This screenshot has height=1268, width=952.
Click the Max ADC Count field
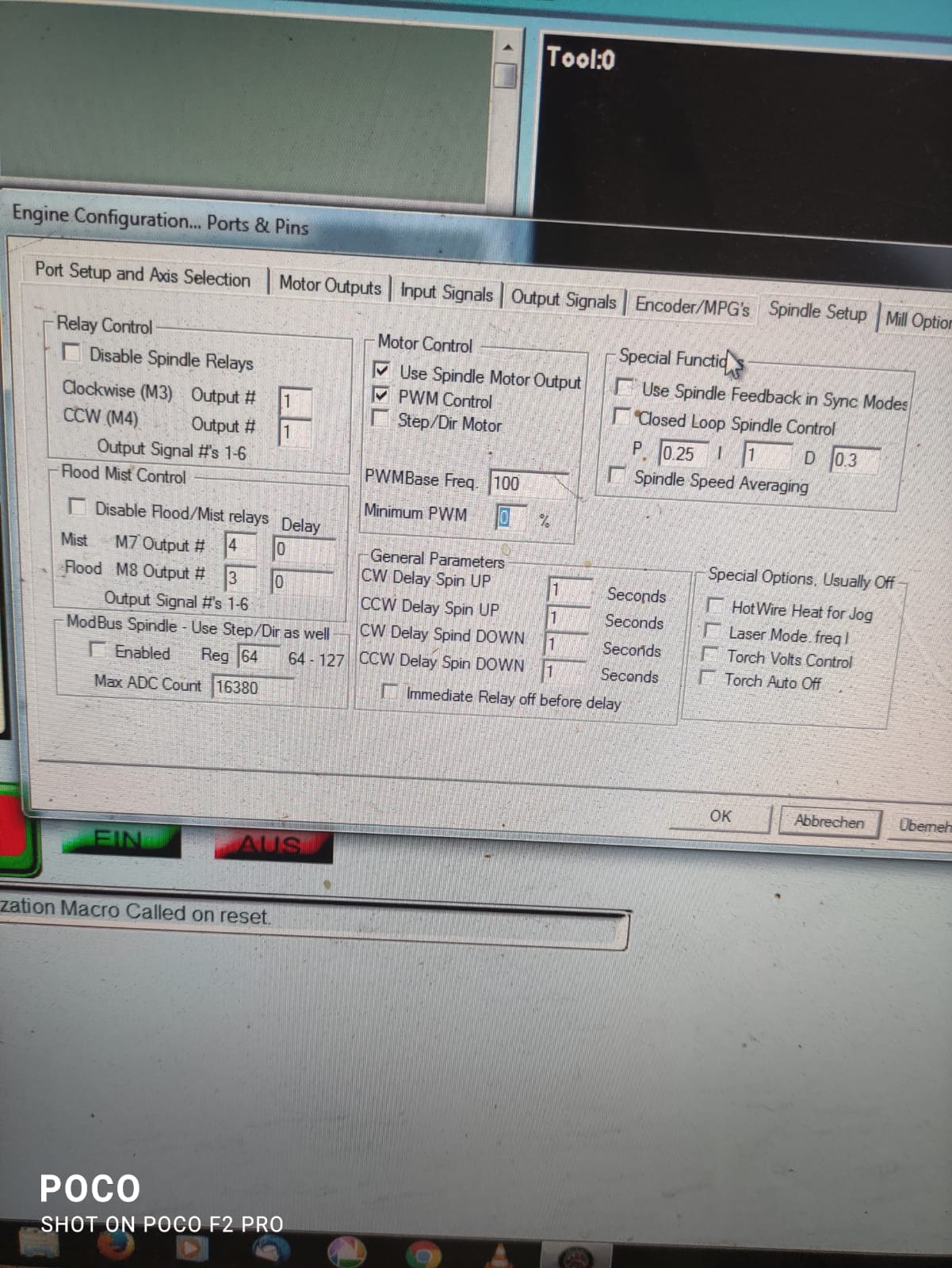(x=252, y=687)
